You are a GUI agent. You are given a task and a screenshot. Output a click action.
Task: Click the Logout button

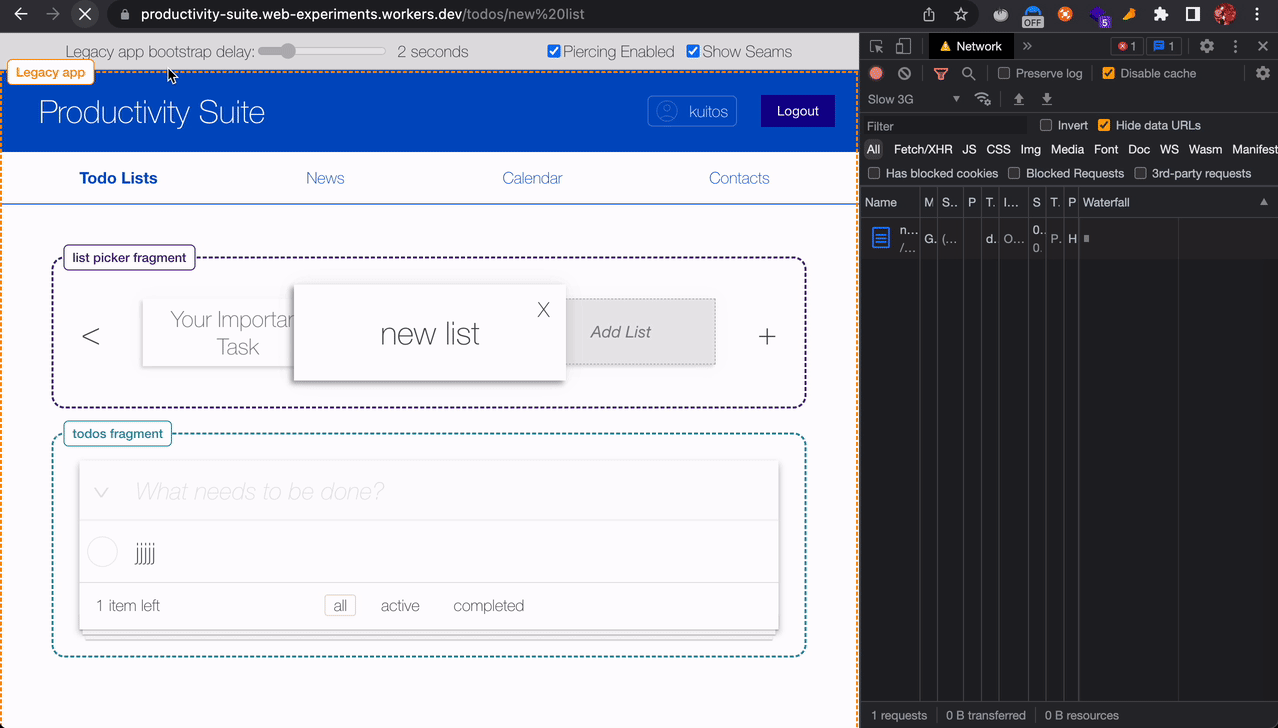(798, 111)
